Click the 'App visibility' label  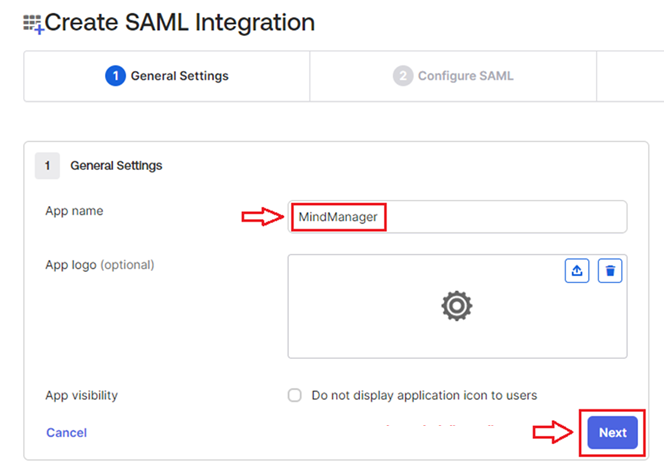click(x=81, y=395)
